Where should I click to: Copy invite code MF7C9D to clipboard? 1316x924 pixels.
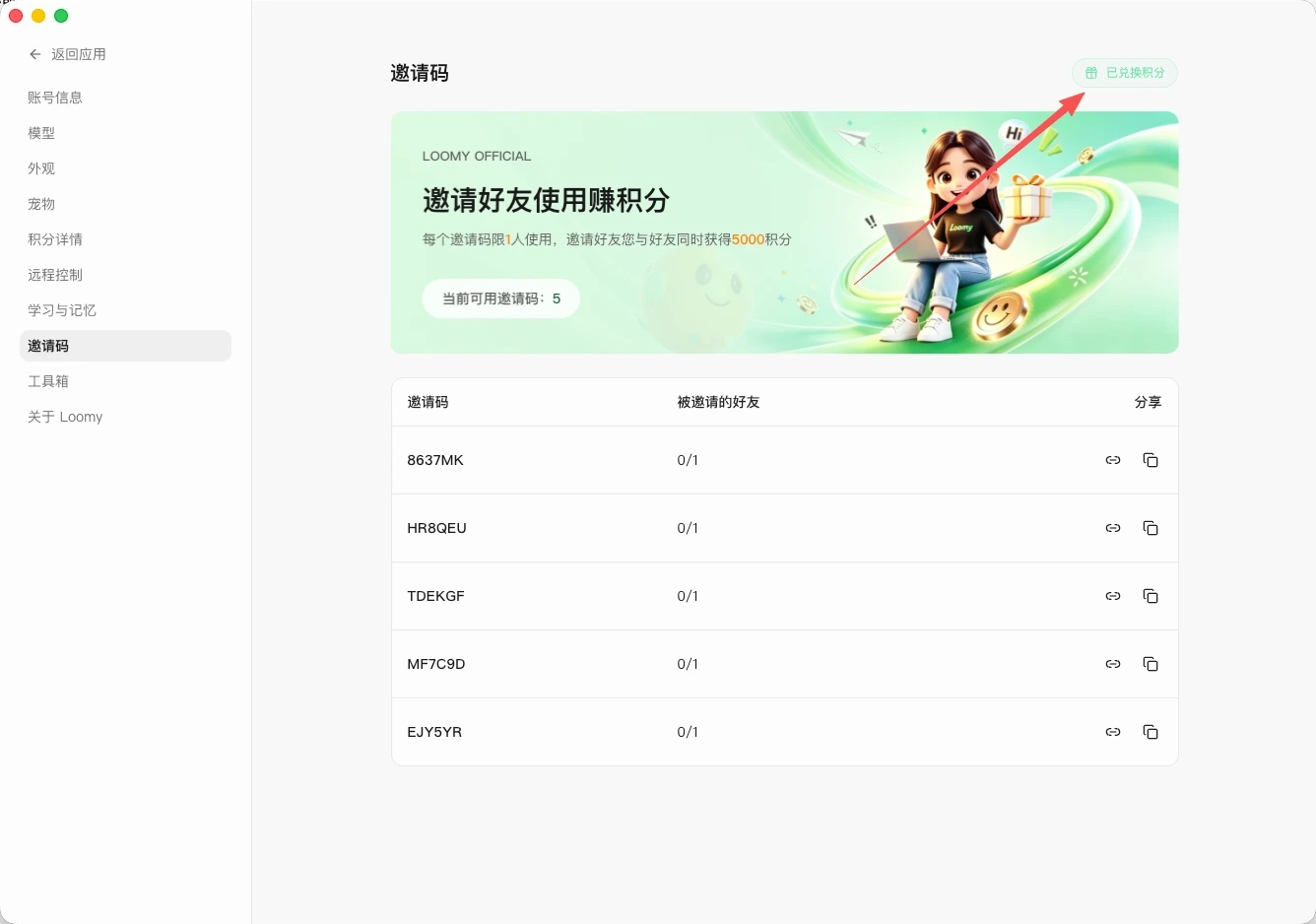pos(1151,664)
